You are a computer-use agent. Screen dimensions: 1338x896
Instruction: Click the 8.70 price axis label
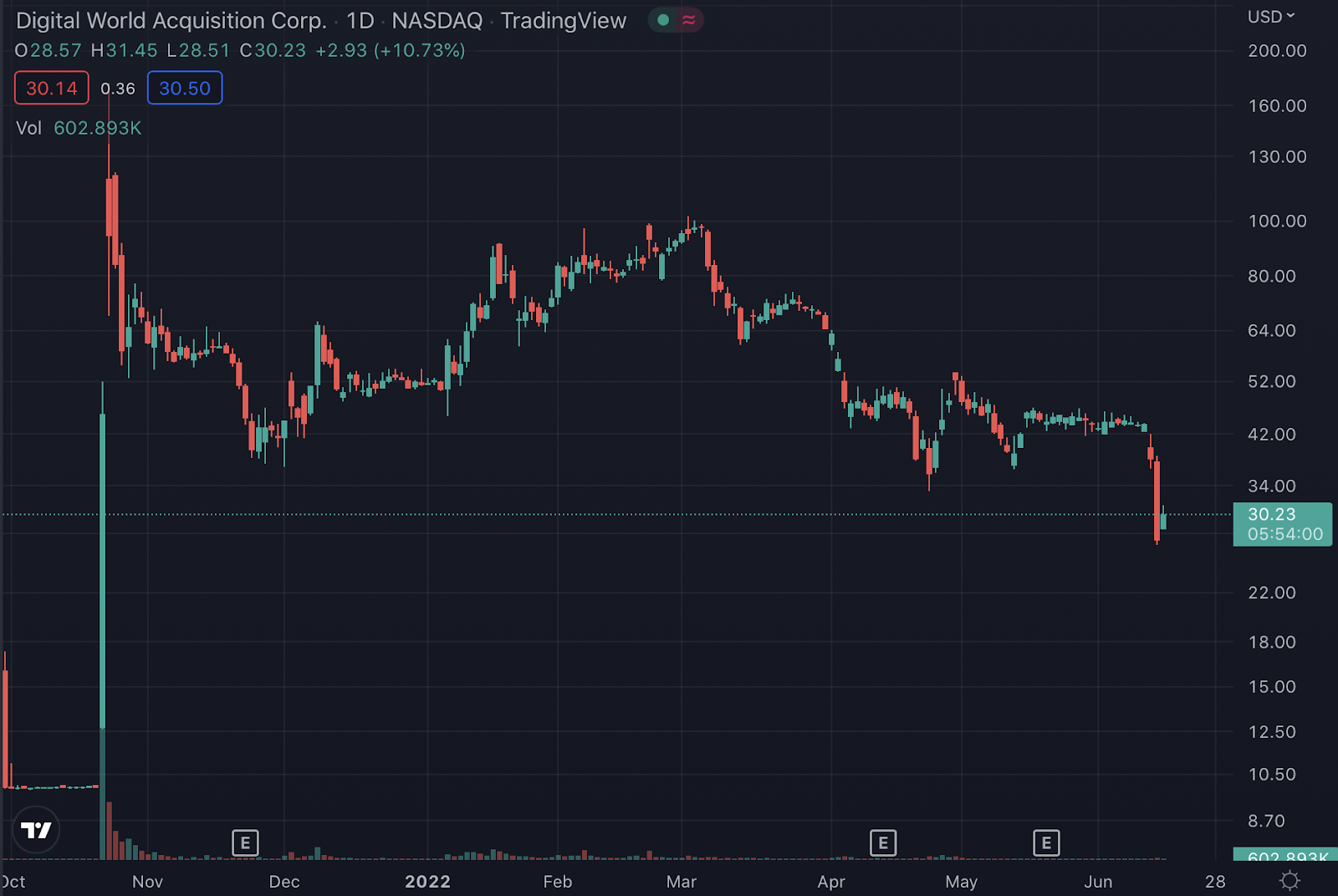click(1266, 822)
